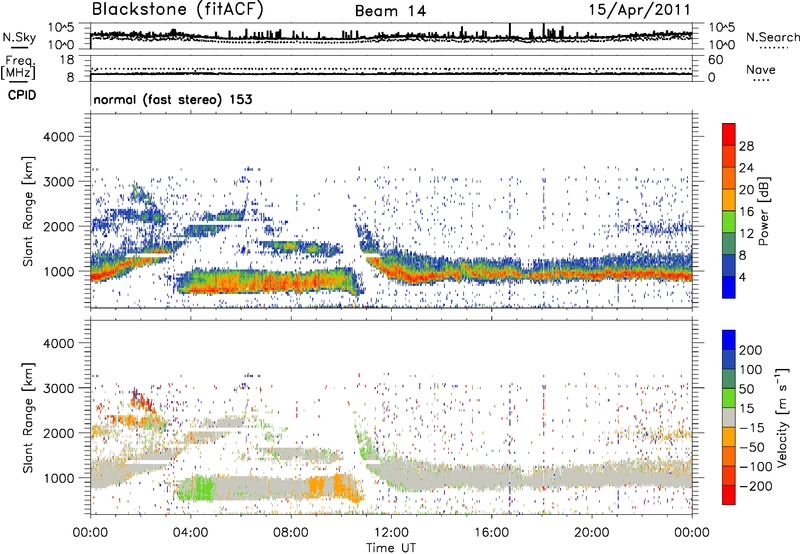Click the '4' label on Power colorbar
This screenshot has height=554, width=800.
742,278
